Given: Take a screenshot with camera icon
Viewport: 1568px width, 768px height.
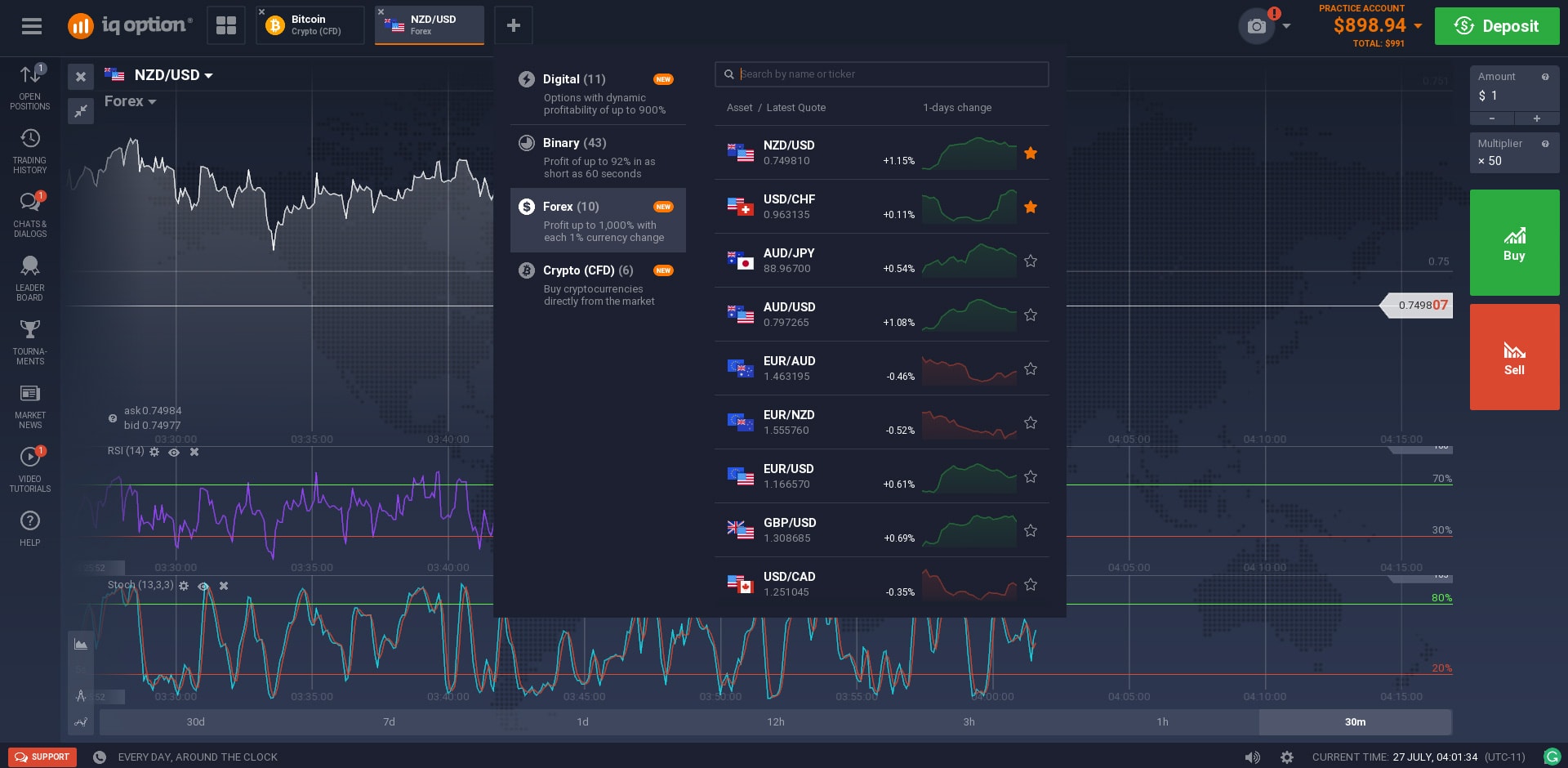Looking at the screenshot, I should pos(1257,26).
